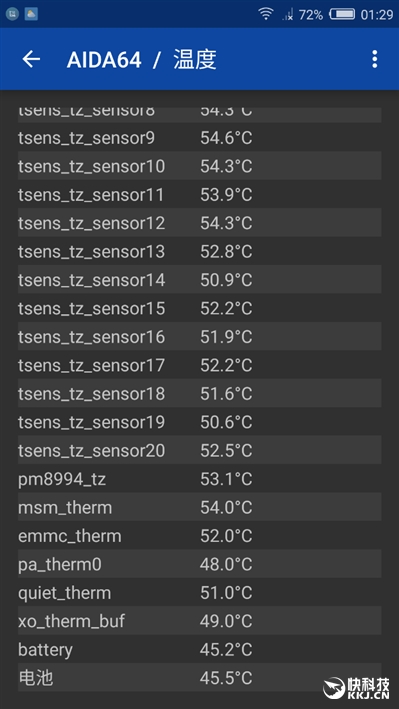Select the battery 45.2°C row
Screen dimensions: 399x709
tap(200, 649)
